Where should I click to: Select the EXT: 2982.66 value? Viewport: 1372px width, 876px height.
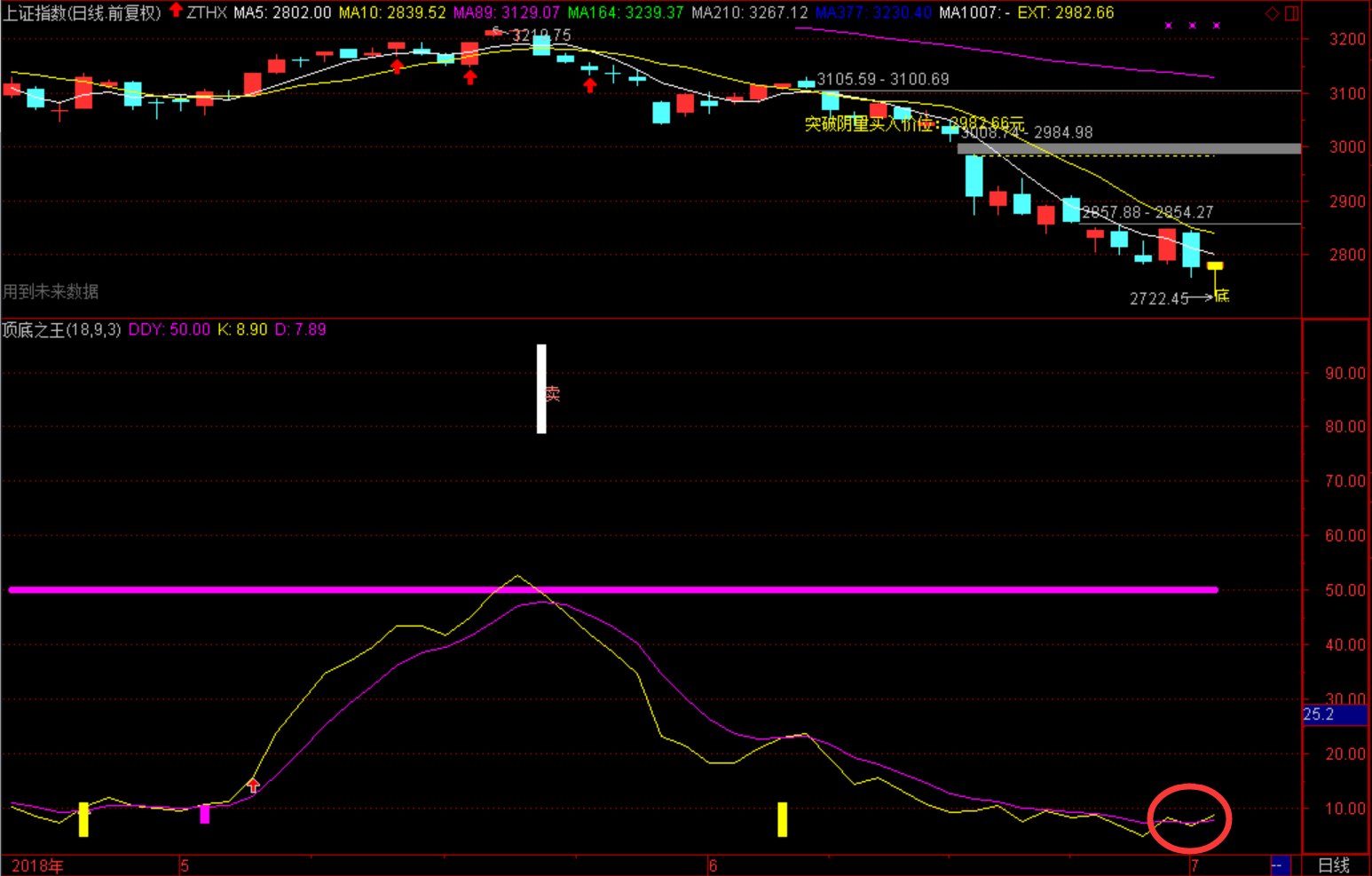click(1066, 12)
